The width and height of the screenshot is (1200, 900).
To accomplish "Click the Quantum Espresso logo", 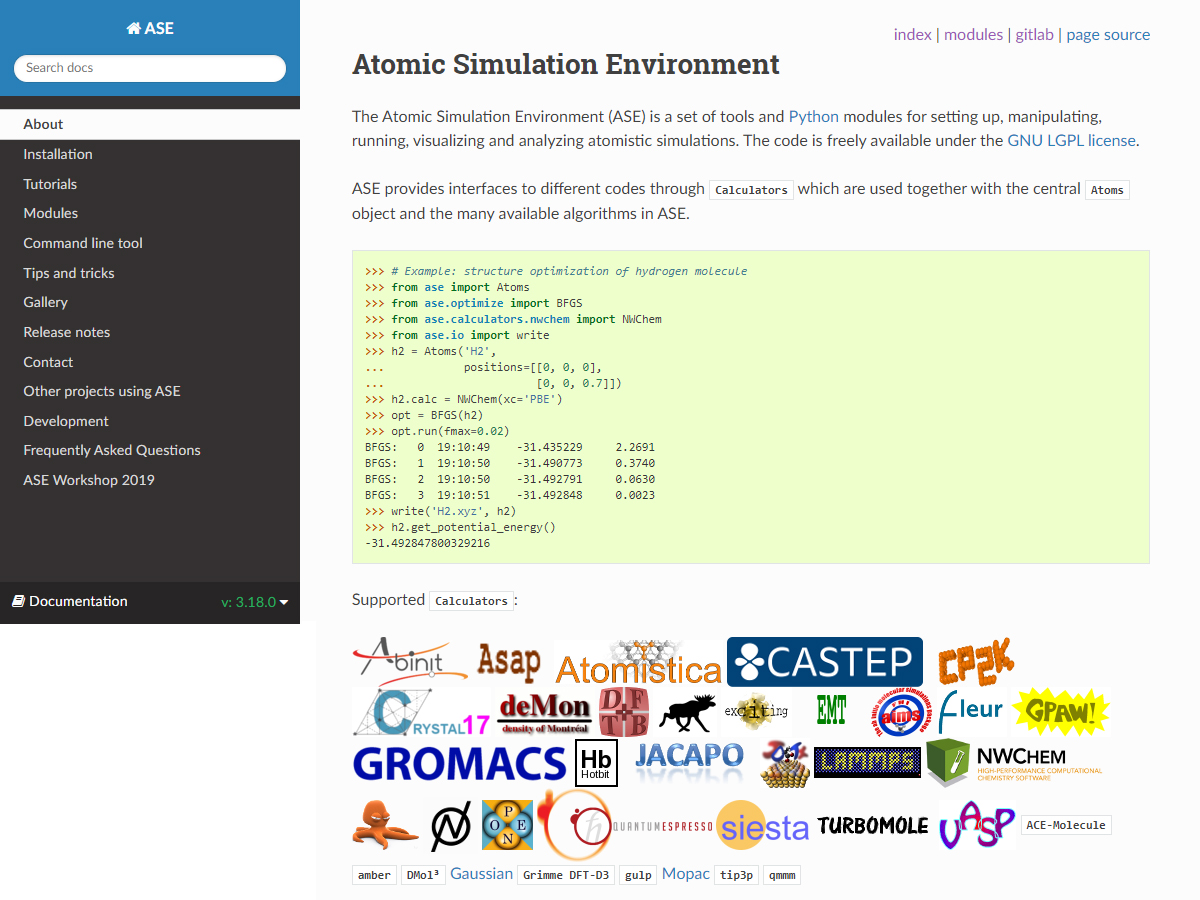I will [662, 827].
